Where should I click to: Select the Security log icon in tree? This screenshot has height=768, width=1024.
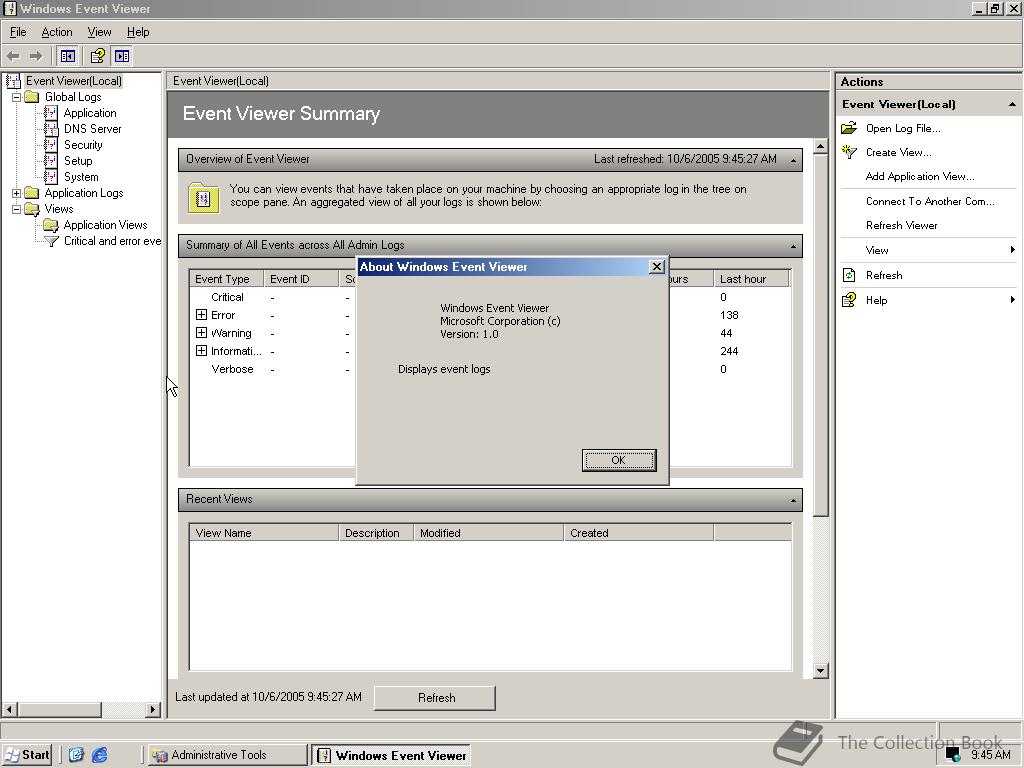pyautogui.click(x=51, y=145)
